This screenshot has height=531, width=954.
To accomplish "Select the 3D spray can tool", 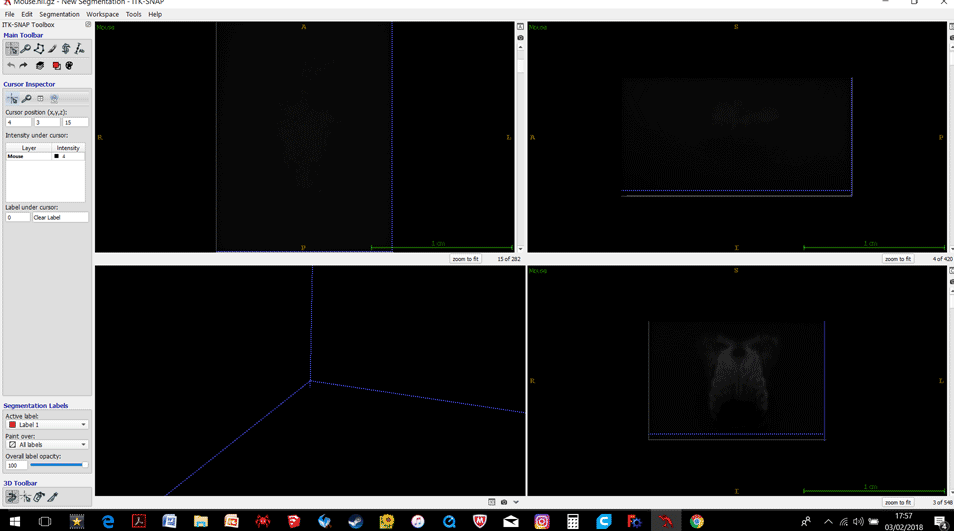I will 39,497.
